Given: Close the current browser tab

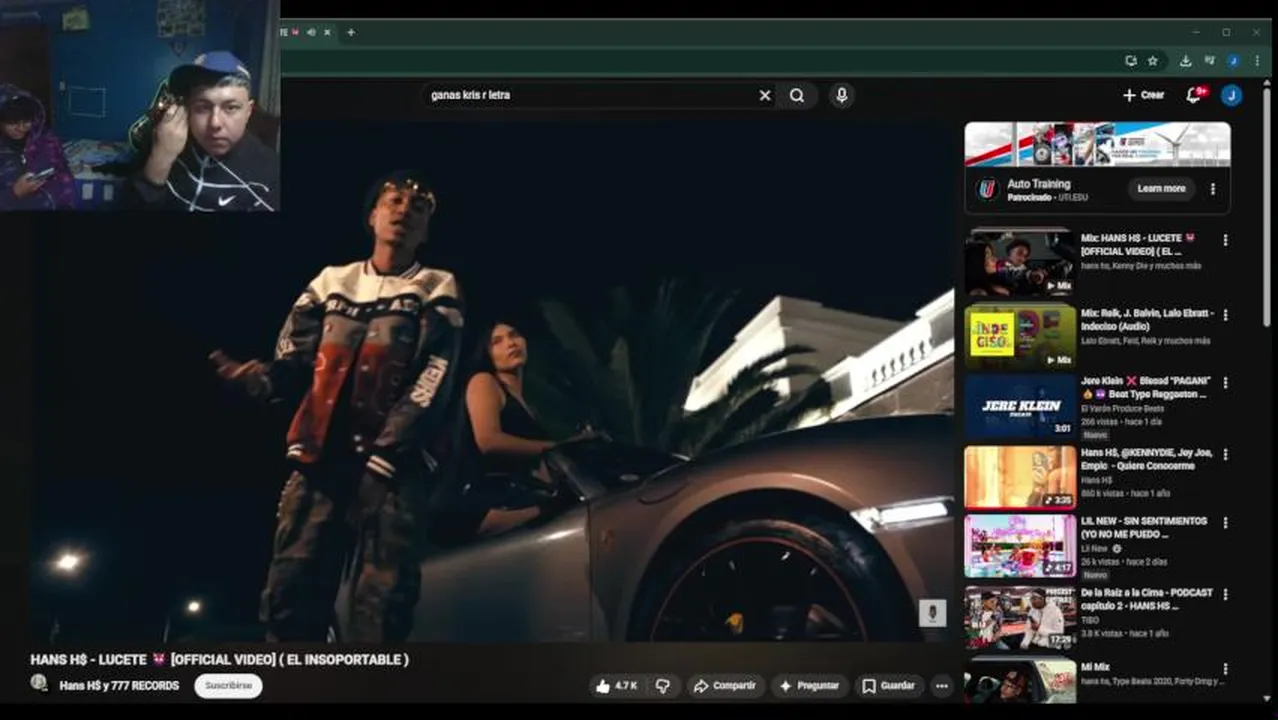Looking at the screenshot, I should coord(327,32).
